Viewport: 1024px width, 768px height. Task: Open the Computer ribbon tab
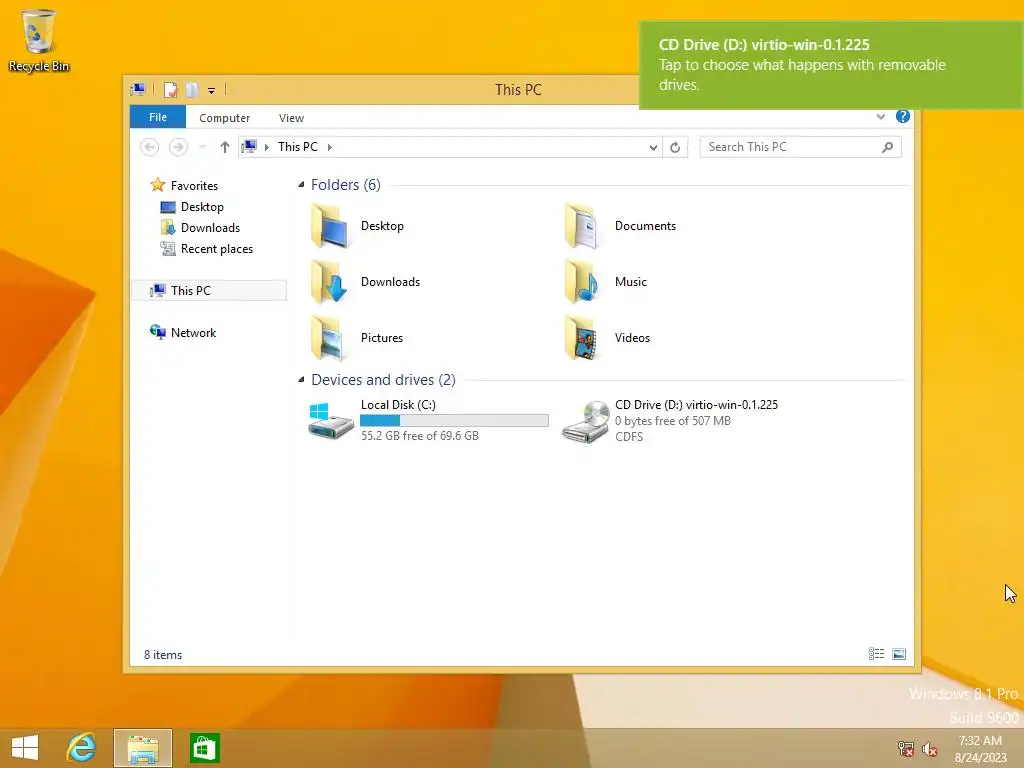225,118
